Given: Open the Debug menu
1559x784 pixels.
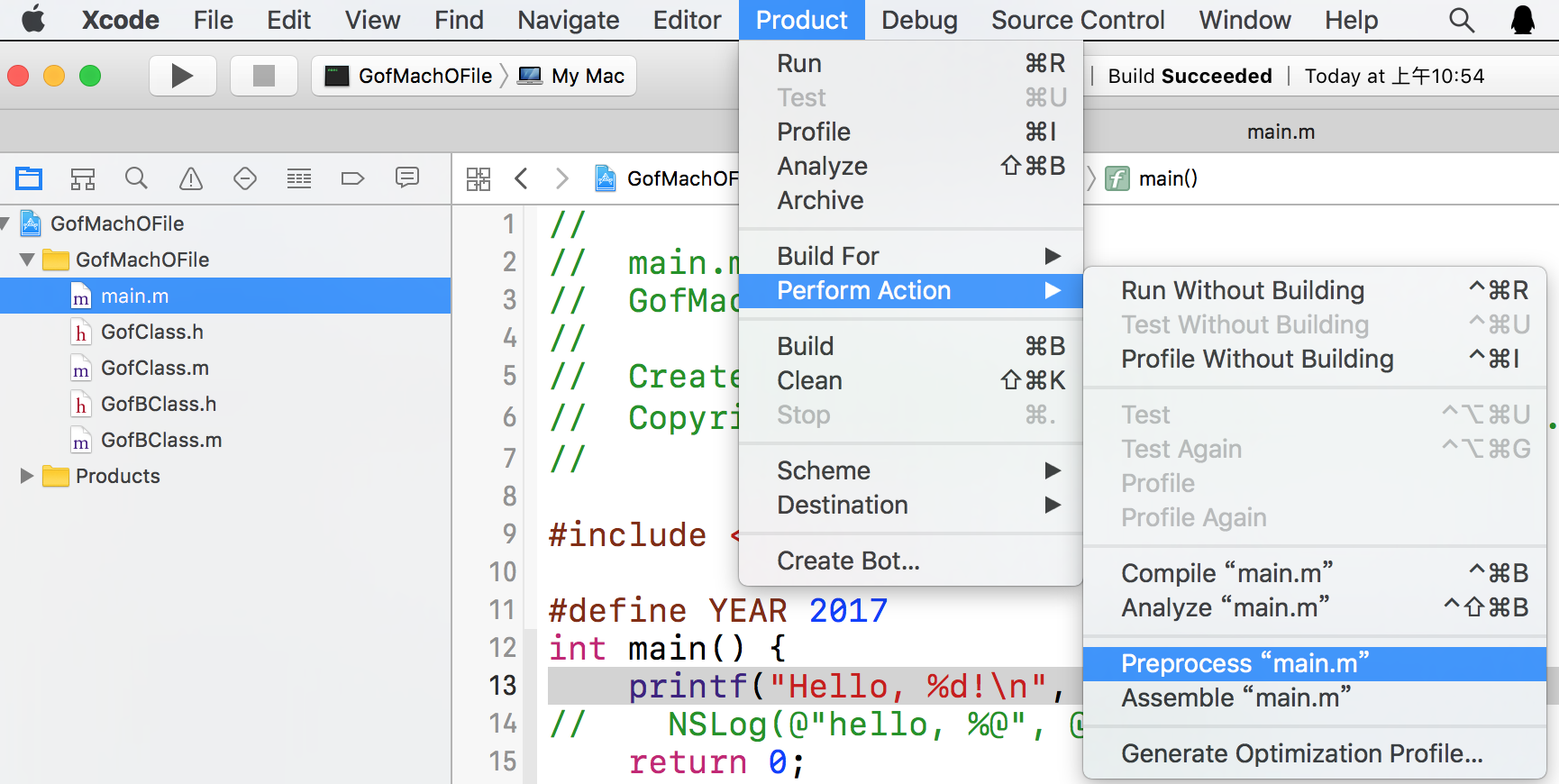Looking at the screenshot, I should click(x=919, y=20).
